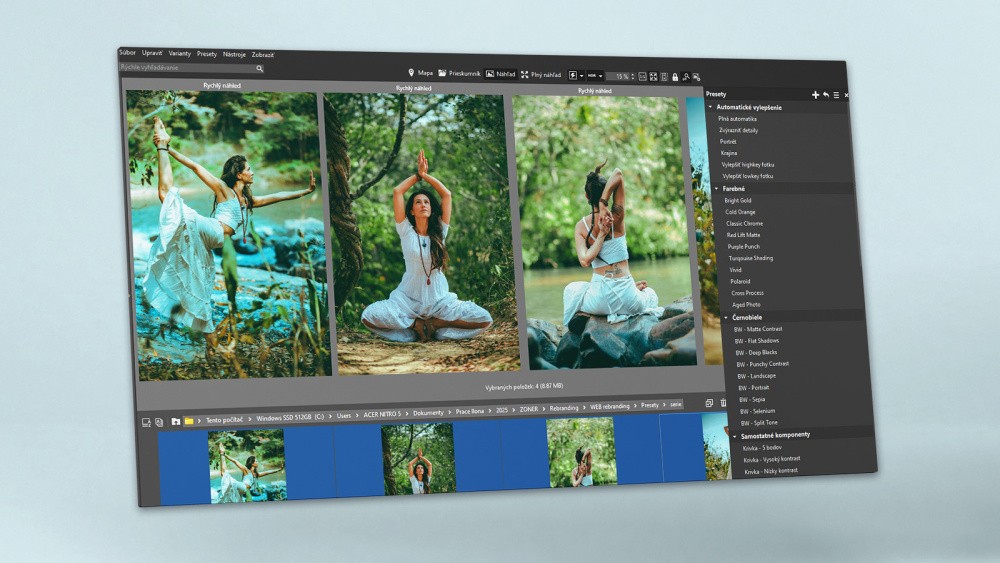Screen dimensions: 1000x563
Task: Add a new preset with plus icon
Action: click(815, 95)
